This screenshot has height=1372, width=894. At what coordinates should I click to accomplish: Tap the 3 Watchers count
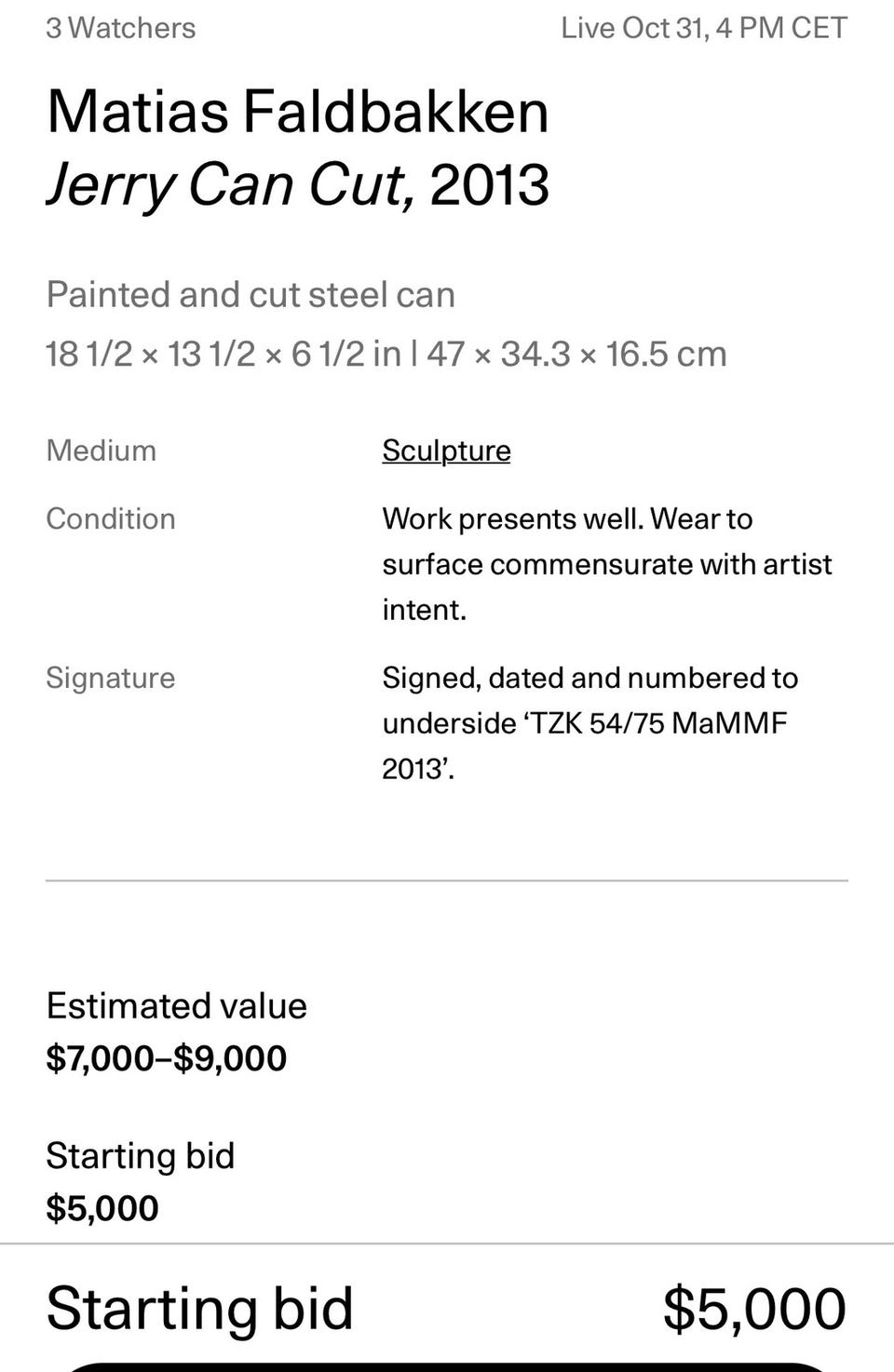click(x=121, y=28)
